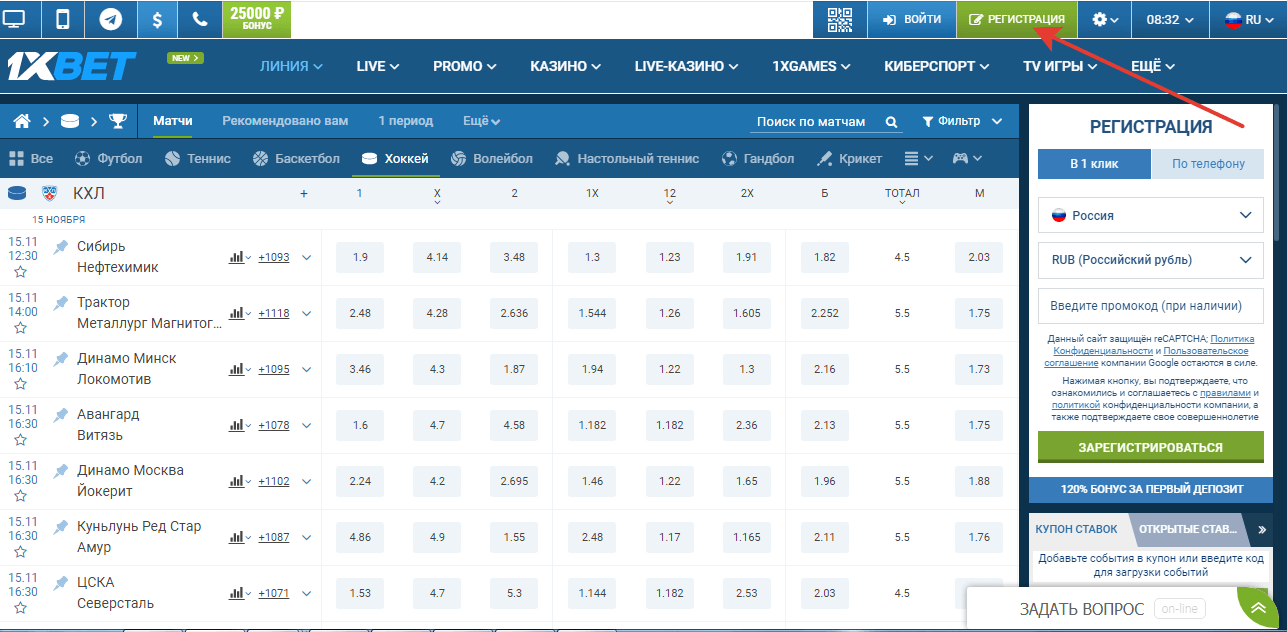The image size is (1287, 632).
Task: Open the Россия country dropdown
Action: tap(1152, 215)
